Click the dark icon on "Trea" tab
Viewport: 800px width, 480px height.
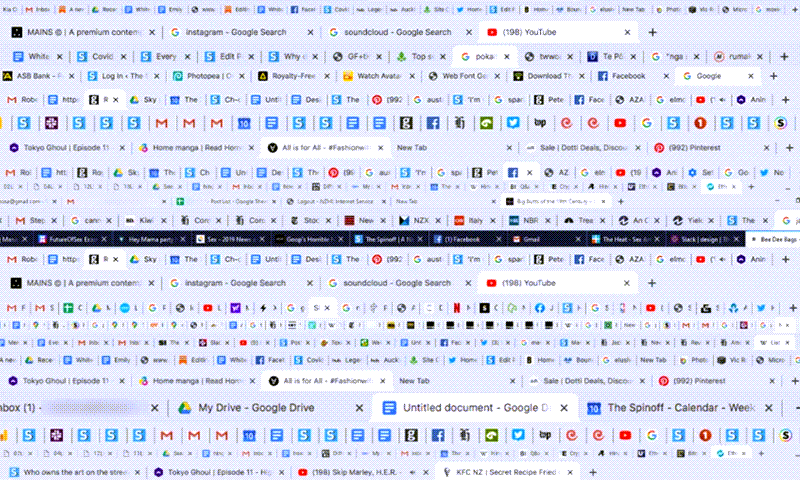coord(568,220)
